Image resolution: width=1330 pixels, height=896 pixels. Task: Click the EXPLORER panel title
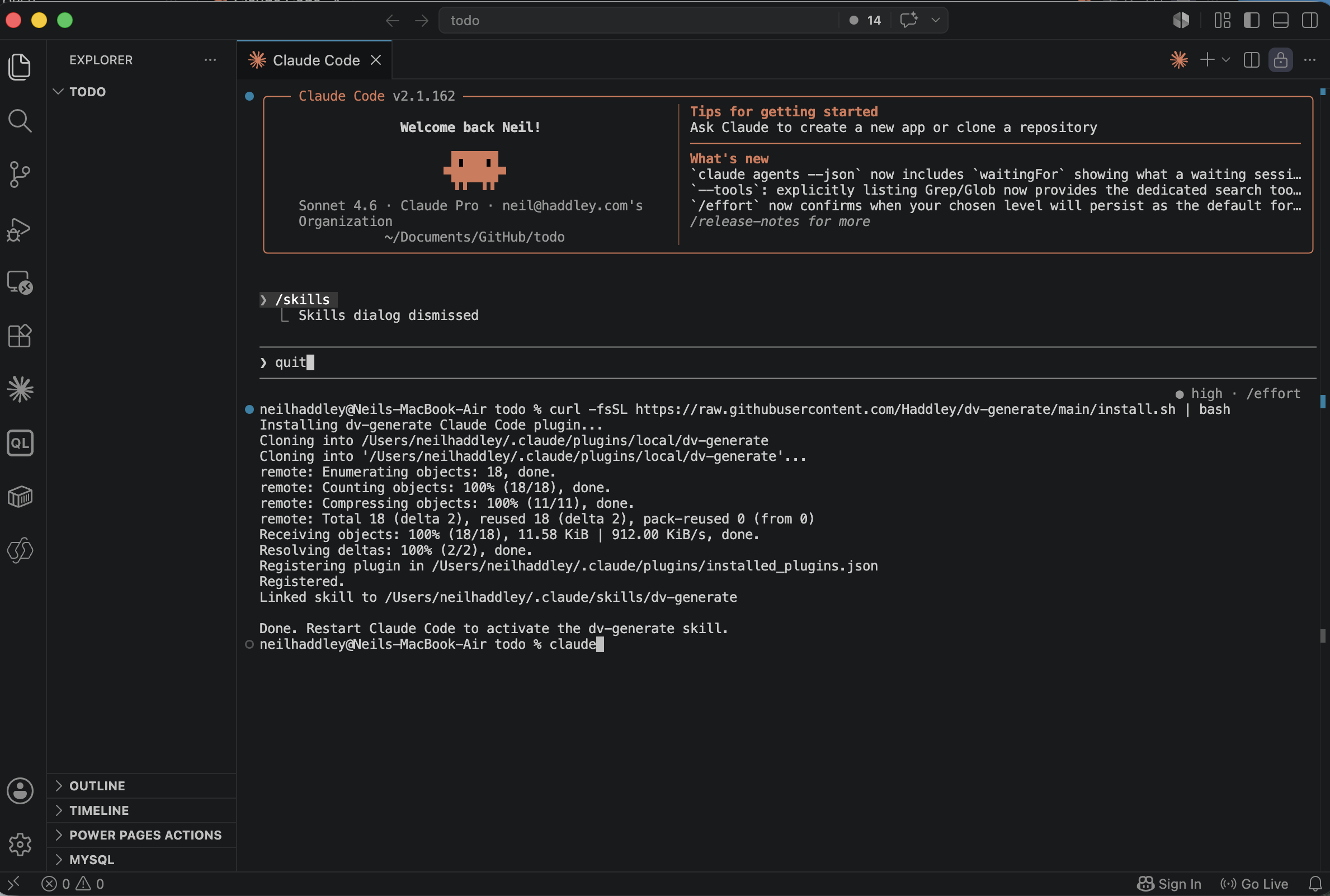point(101,60)
